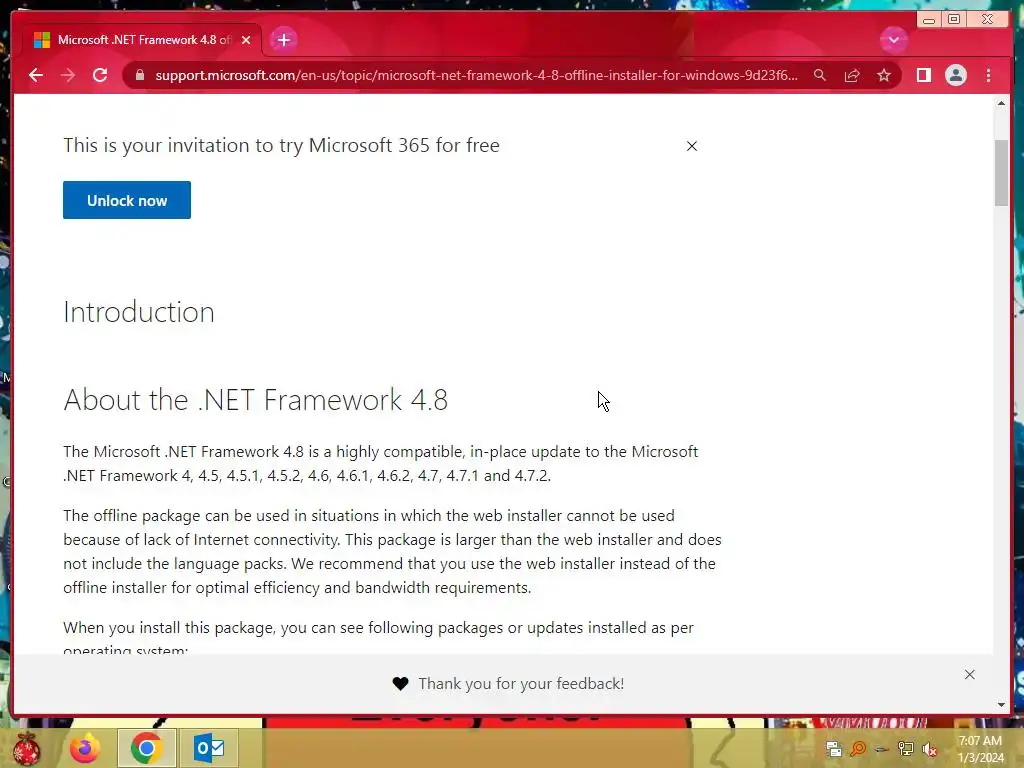1024x768 pixels.
Task: View site information lock icon
Action: 140,75
